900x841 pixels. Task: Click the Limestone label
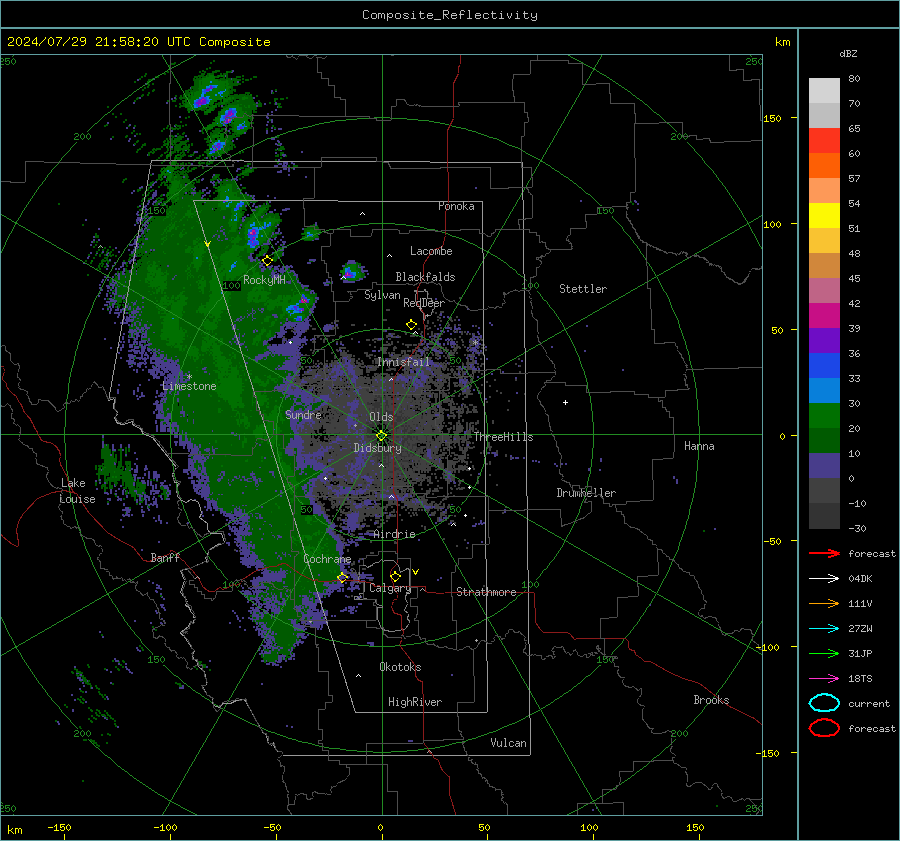pos(189,386)
